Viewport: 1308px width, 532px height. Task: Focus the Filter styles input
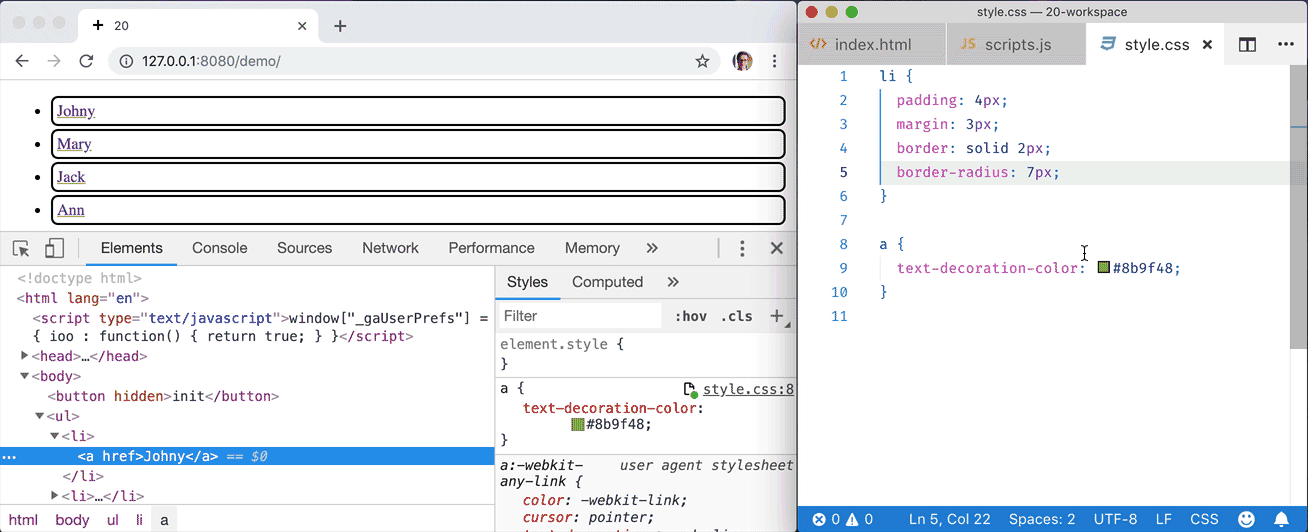pos(579,316)
